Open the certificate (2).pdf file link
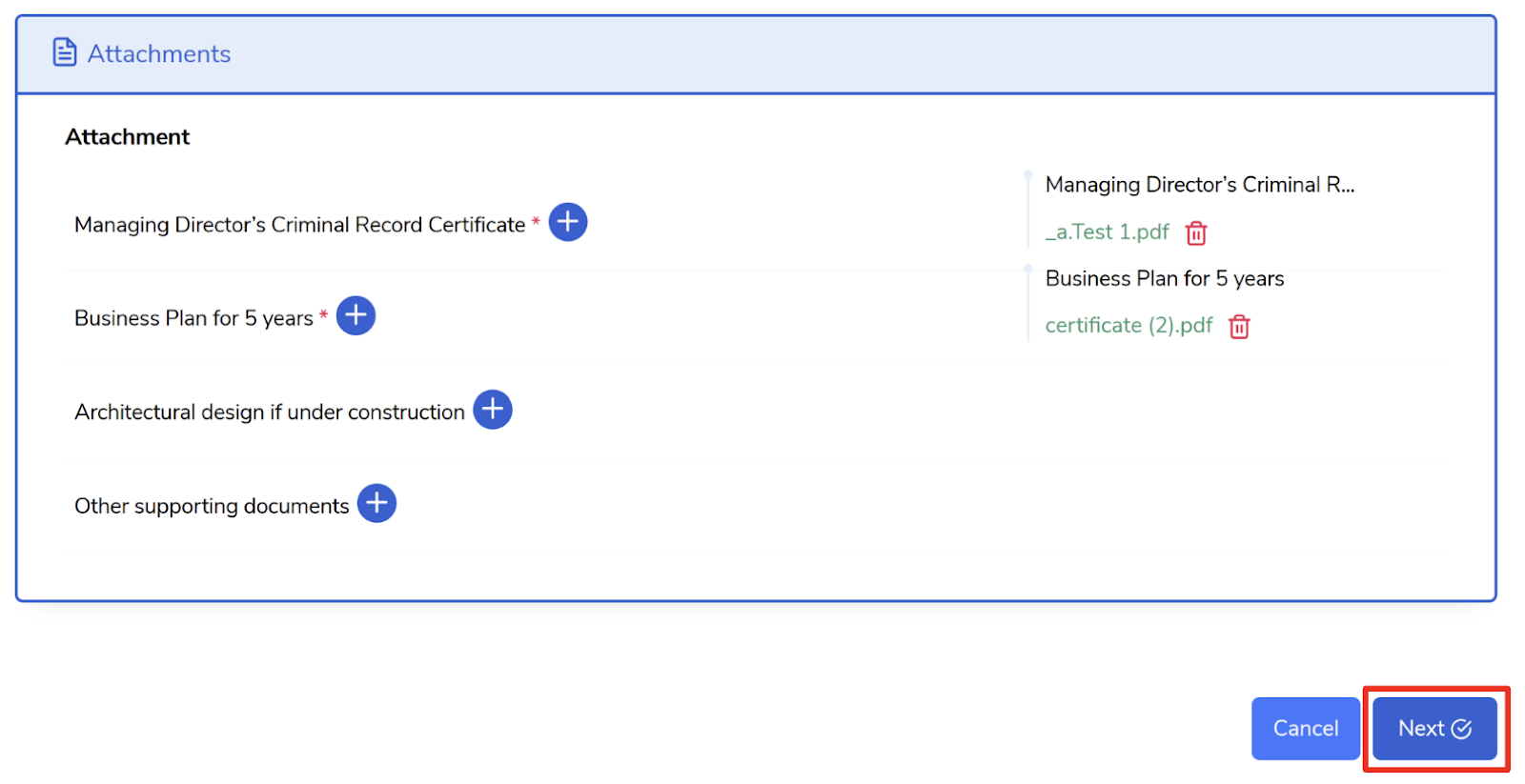The height and width of the screenshot is (784, 1525). click(1128, 326)
